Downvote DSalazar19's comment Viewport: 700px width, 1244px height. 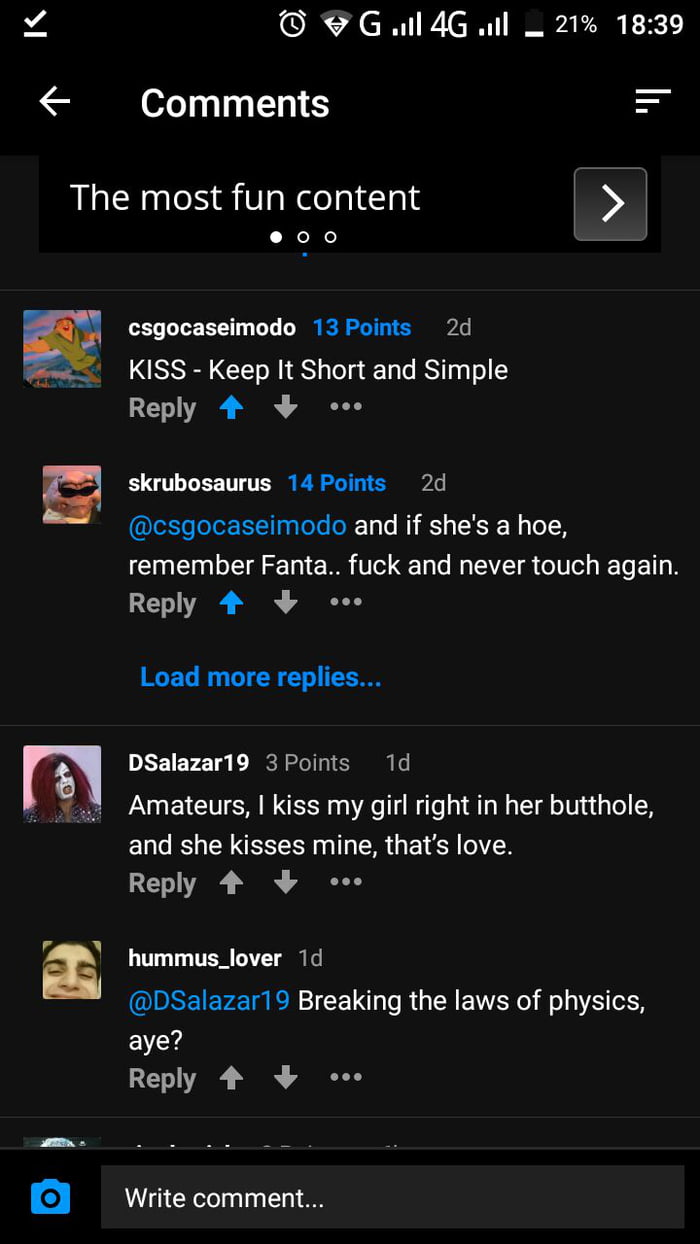pyautogui.click(x=286, y=883)
